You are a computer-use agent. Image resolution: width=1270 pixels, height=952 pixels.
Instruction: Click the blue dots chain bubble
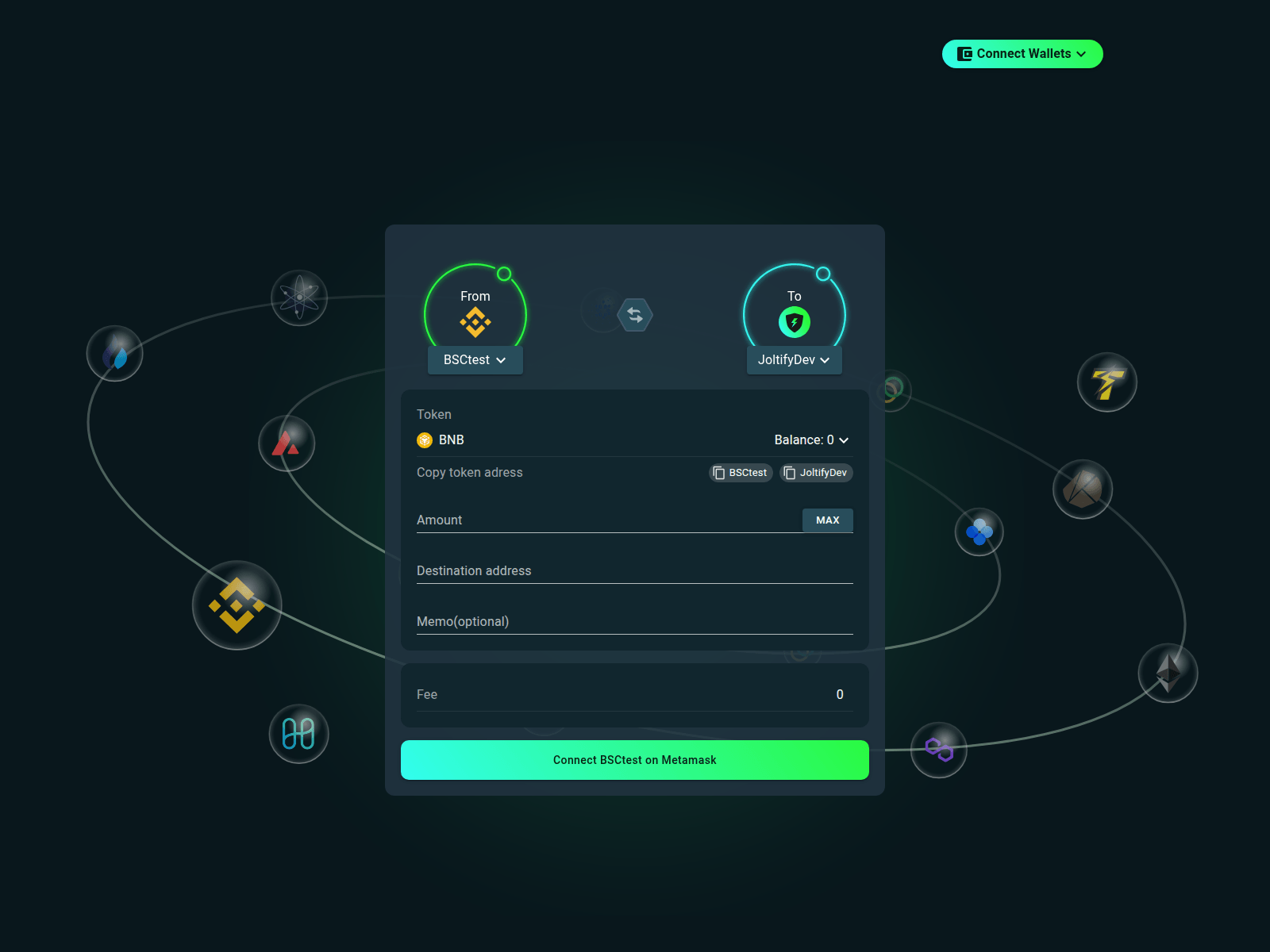coord(979,532)
